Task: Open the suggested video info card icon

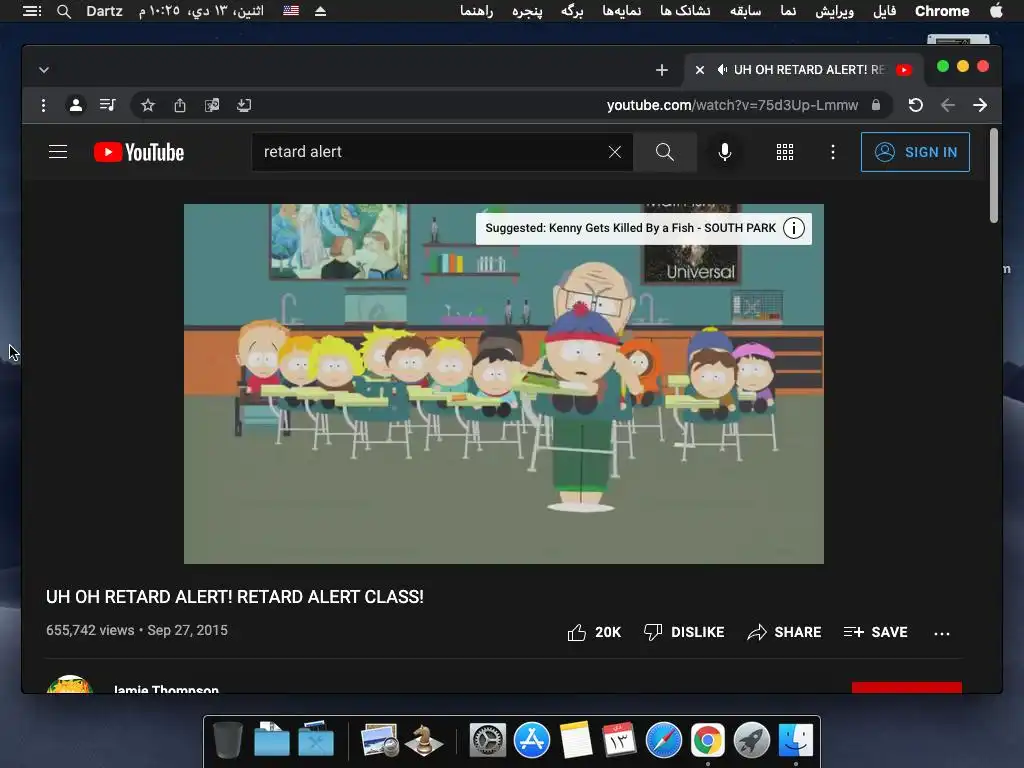Action: [x=793, y=229]
